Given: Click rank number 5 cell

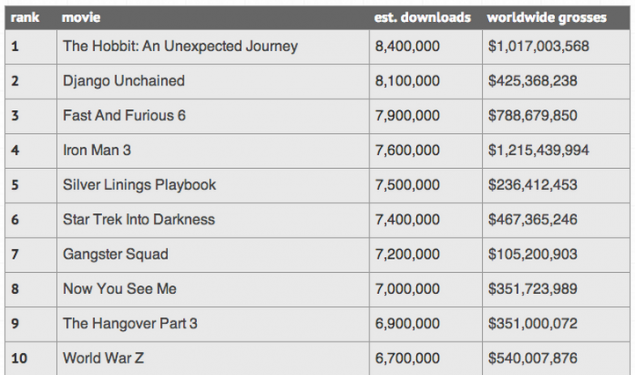Looking at the screenshot, I should 31,185.
